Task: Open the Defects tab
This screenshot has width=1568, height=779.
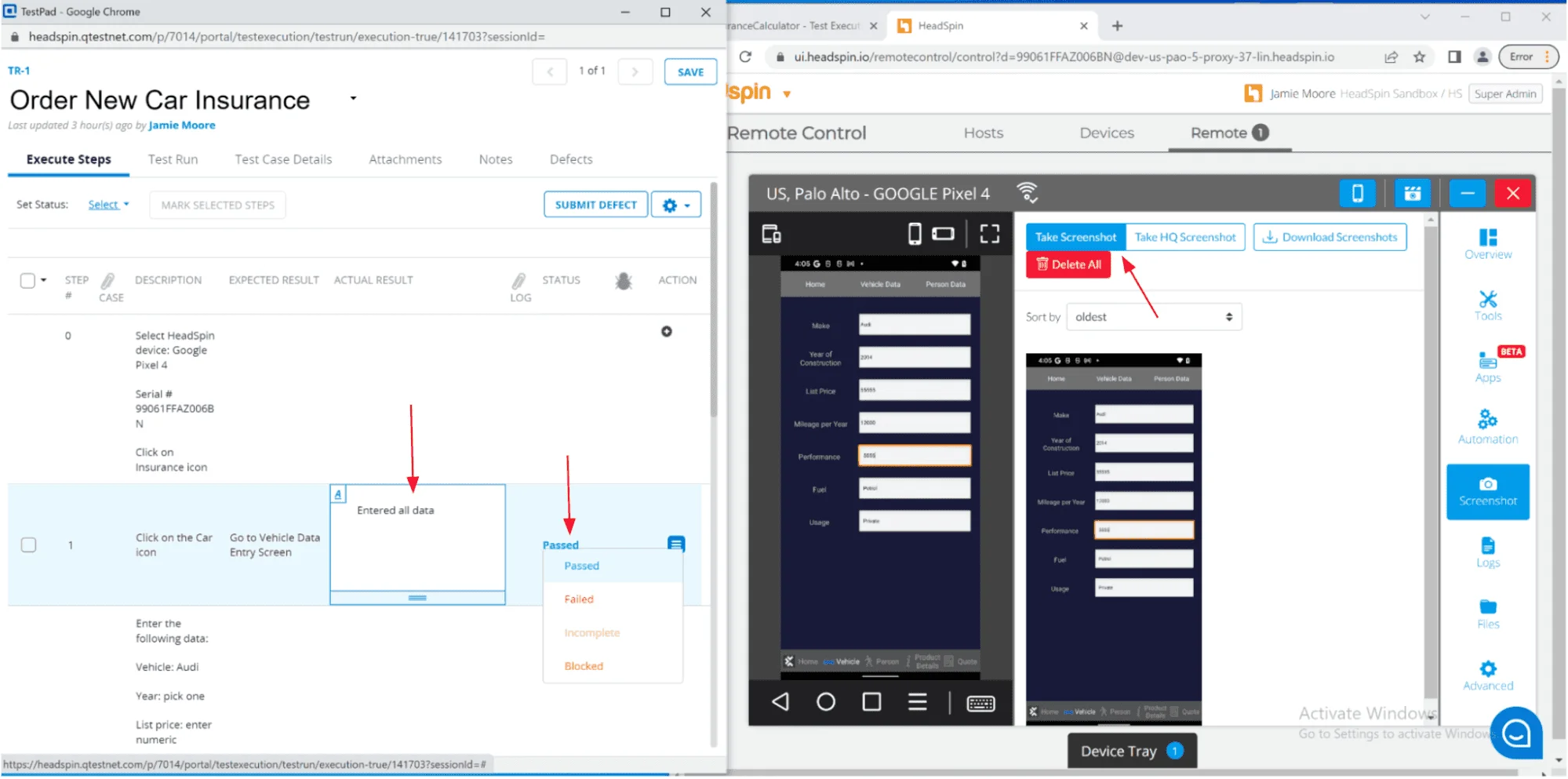Action: (x=571, y=159)
